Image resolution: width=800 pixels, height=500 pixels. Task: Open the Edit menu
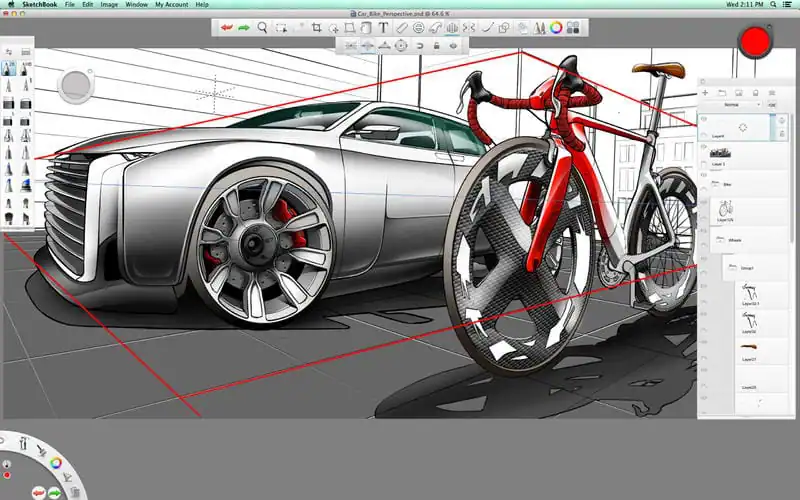(x=88, y=4)
